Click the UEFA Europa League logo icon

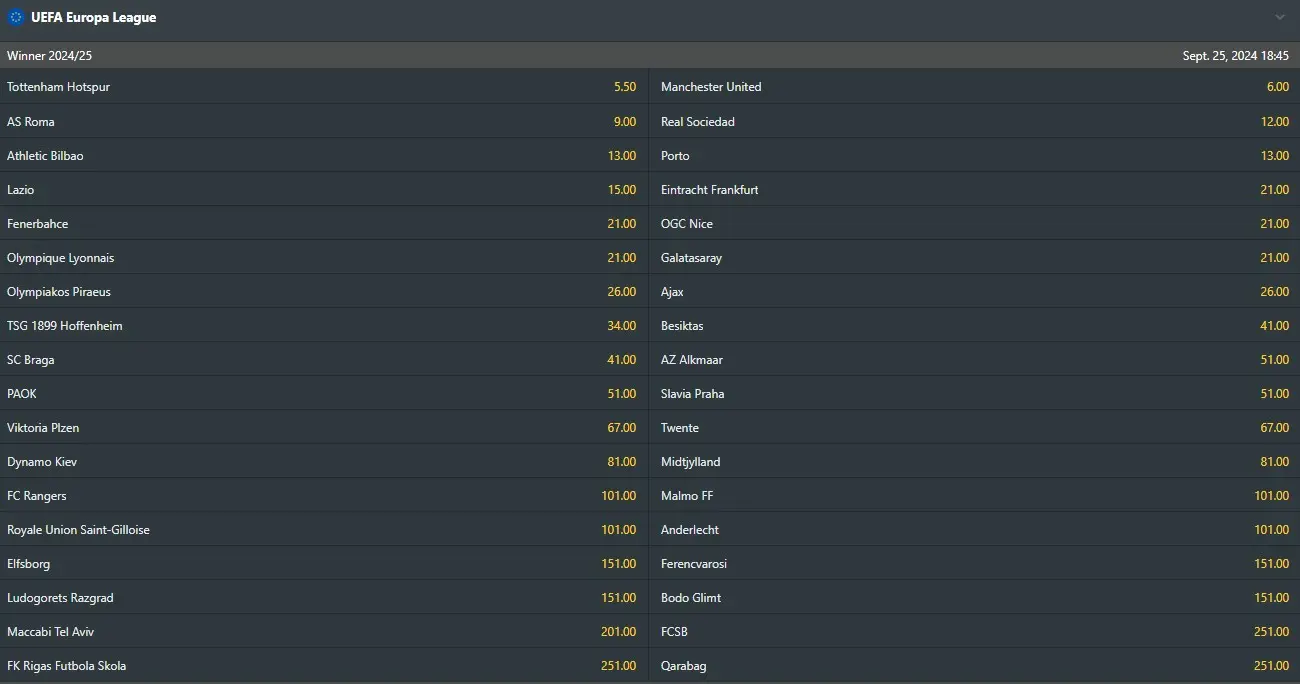[16, 17]
